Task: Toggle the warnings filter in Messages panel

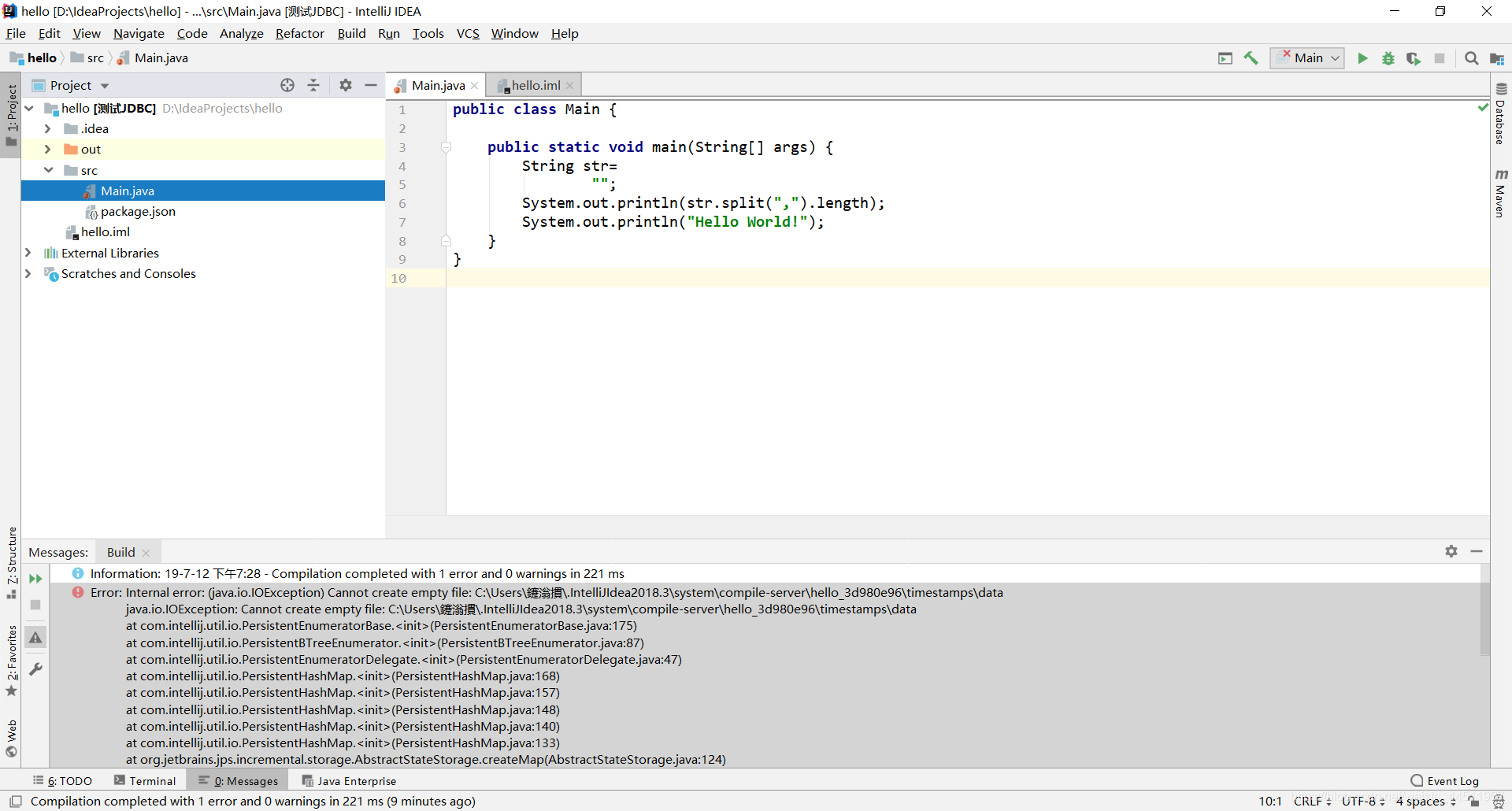Action: (x=35, y=638)
